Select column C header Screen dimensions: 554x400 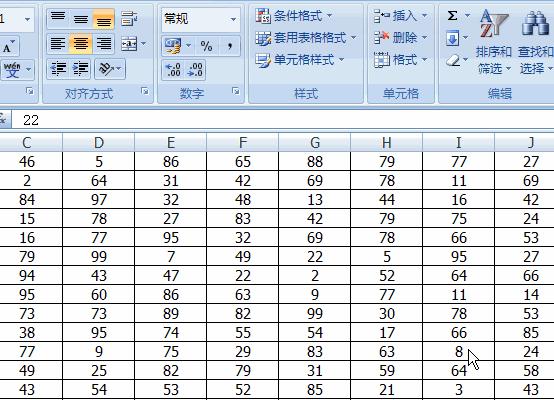coord(27,143)
